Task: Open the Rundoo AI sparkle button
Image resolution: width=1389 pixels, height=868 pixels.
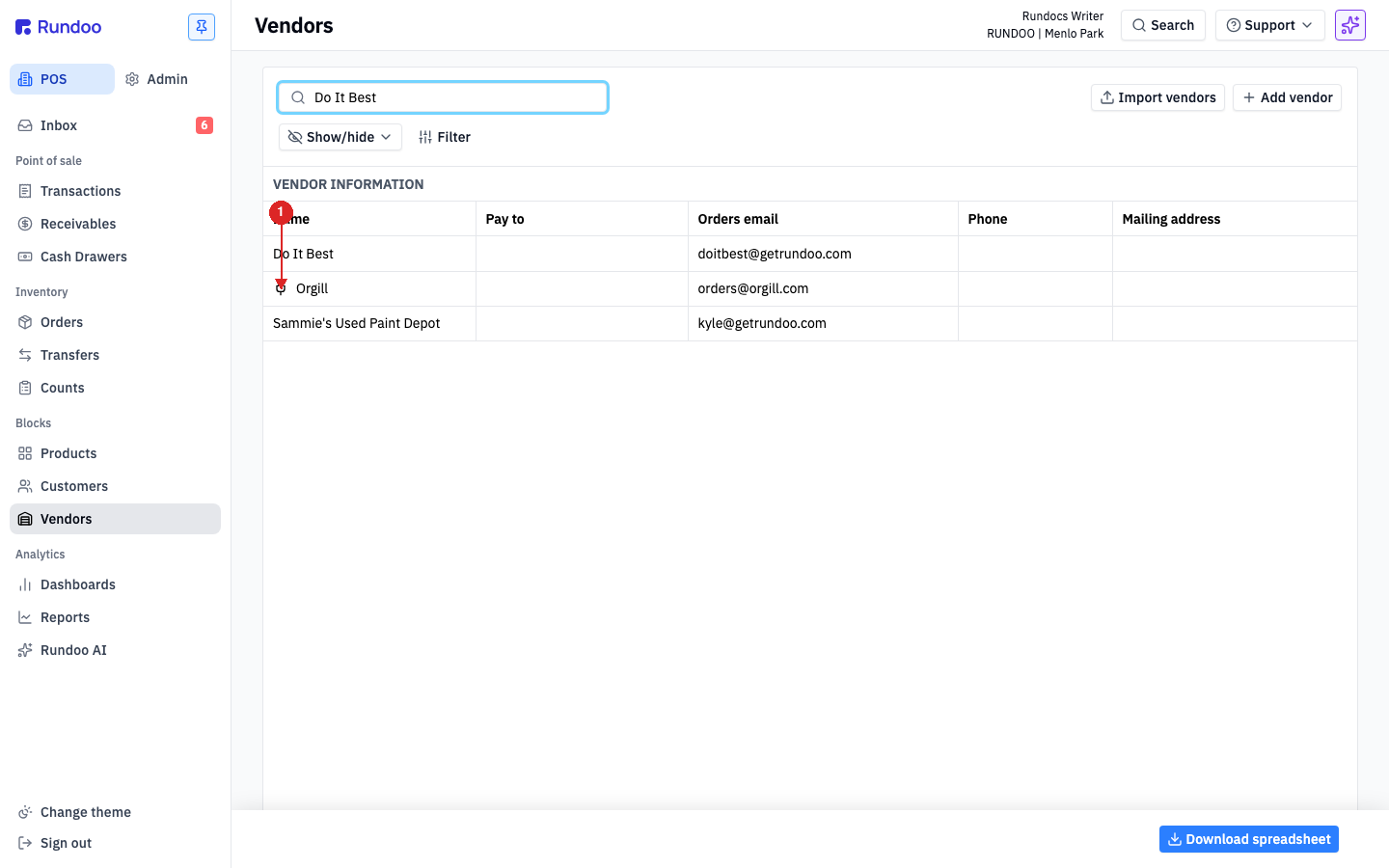Action: pyautogui.click(x=1349, y=25)
